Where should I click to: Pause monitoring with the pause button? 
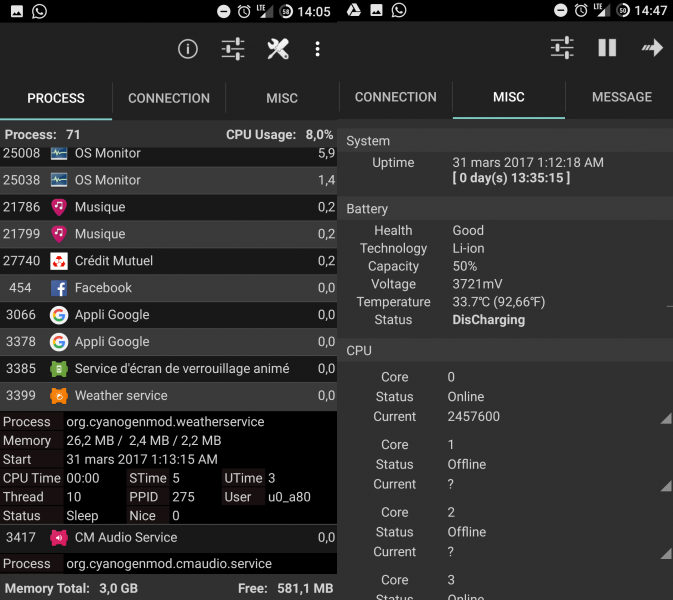pos(607,48)
